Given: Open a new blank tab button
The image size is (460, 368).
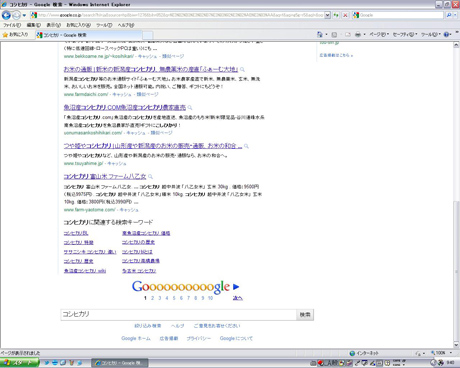Looking at the screenshot, I should [148, 35].
